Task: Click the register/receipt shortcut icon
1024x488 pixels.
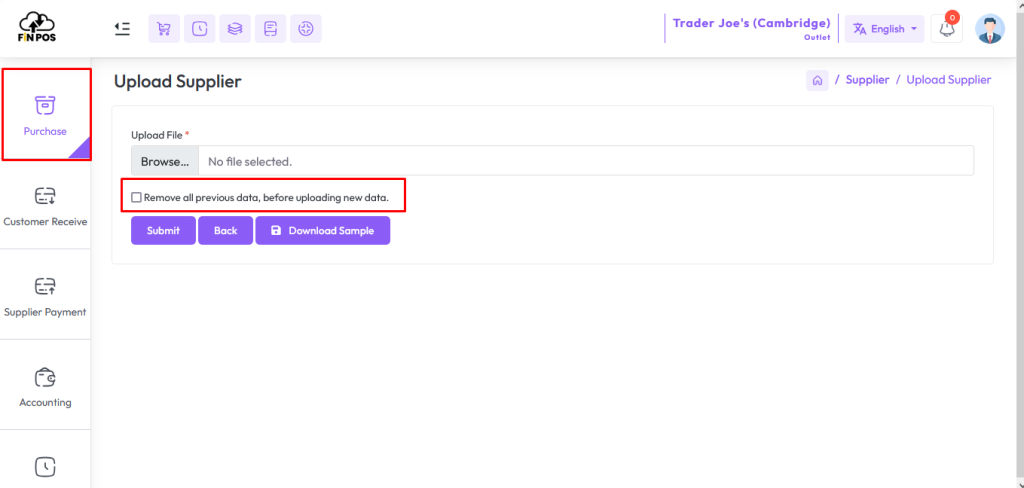Action: click(270, 29)
